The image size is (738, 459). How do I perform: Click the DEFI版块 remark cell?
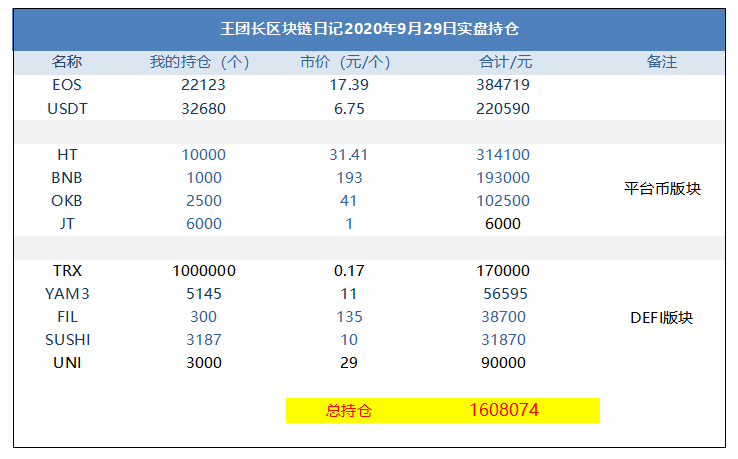coord(661,318)
